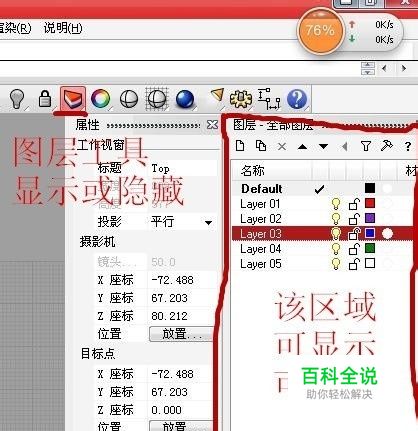Select the gridded sphere display mode icon
Image resolution: width=418 pixels, height=431 pixels.
[x=157, y=99]
